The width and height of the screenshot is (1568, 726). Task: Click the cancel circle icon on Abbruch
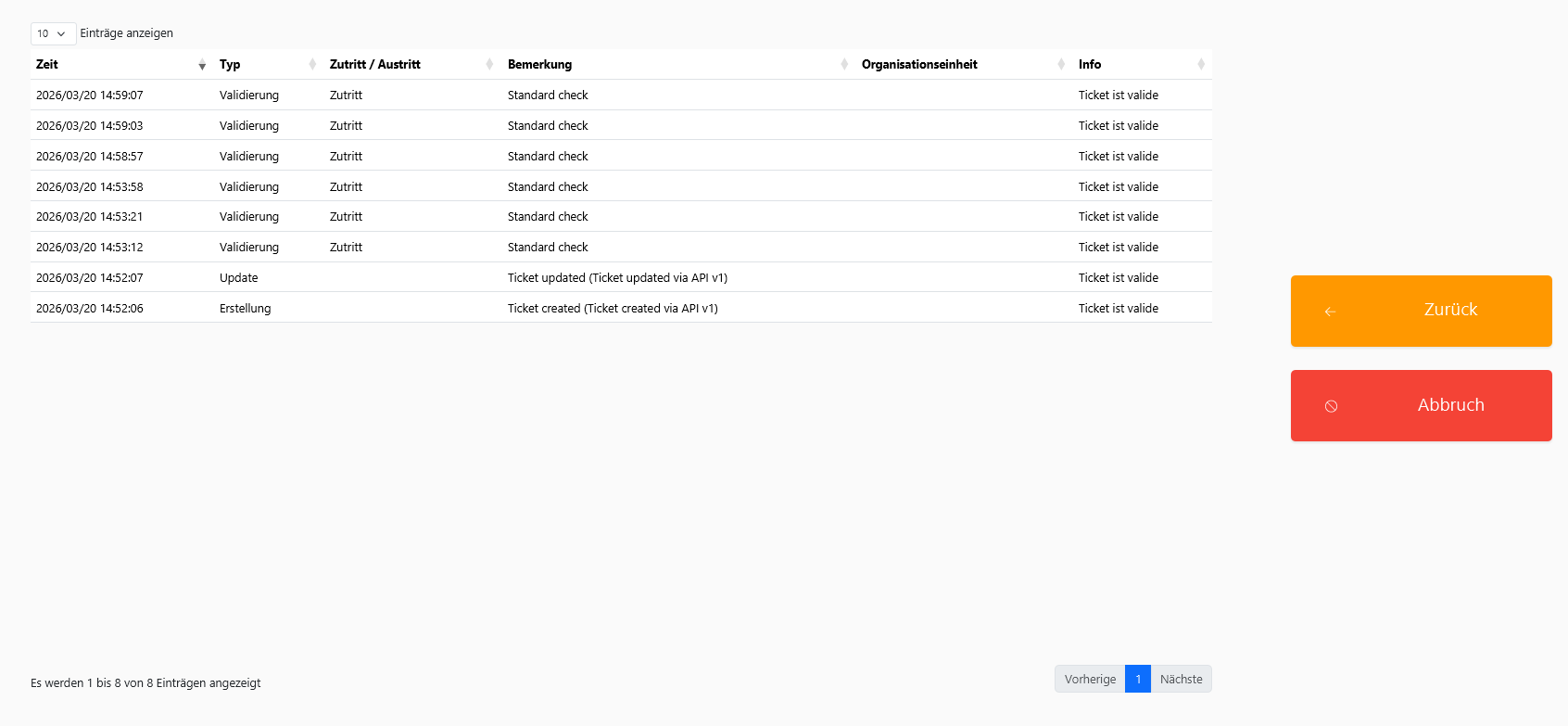point(1331,406)
